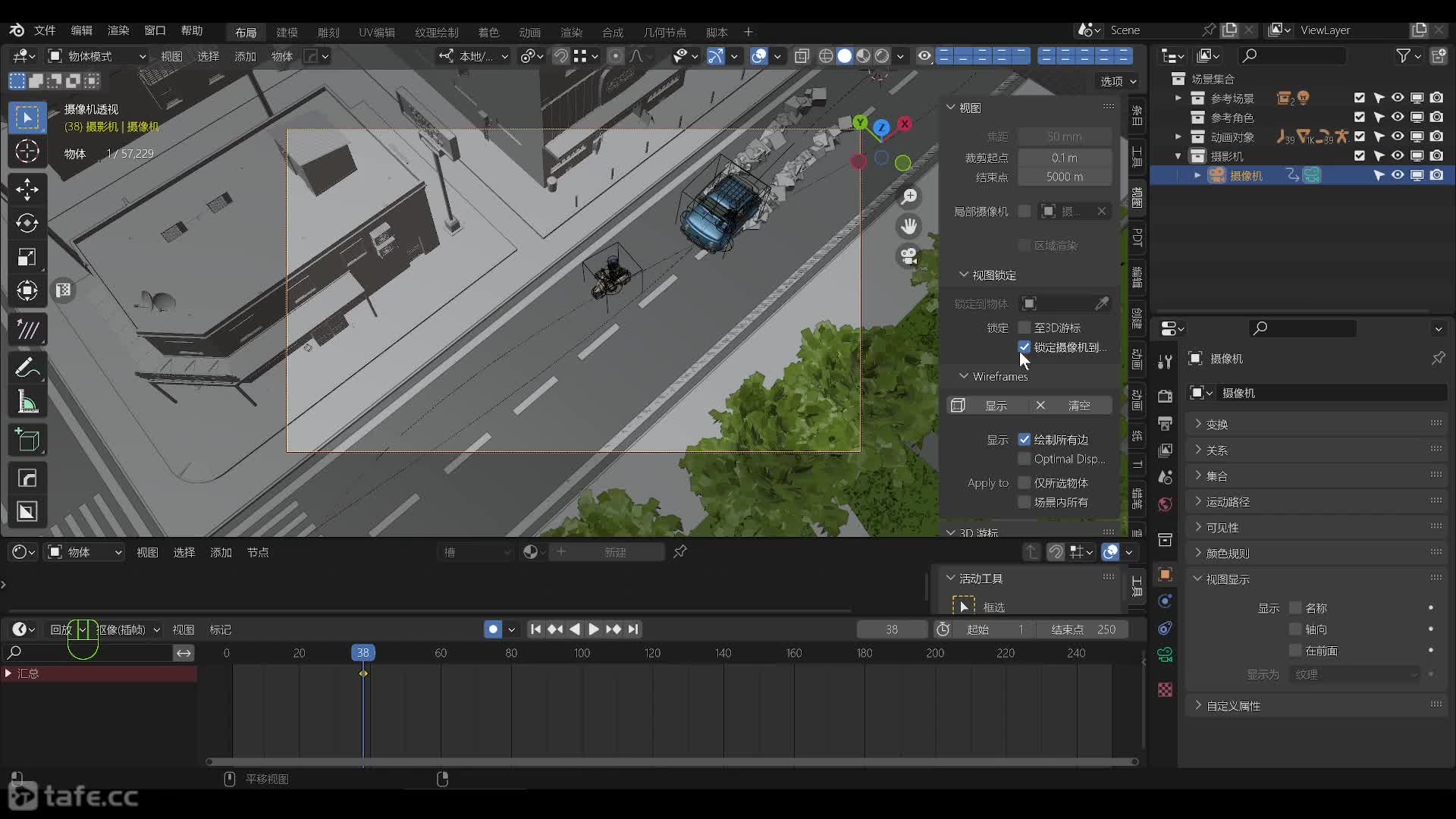
Task: Switch to Solid viewport shading
Action: pos(844,56)
